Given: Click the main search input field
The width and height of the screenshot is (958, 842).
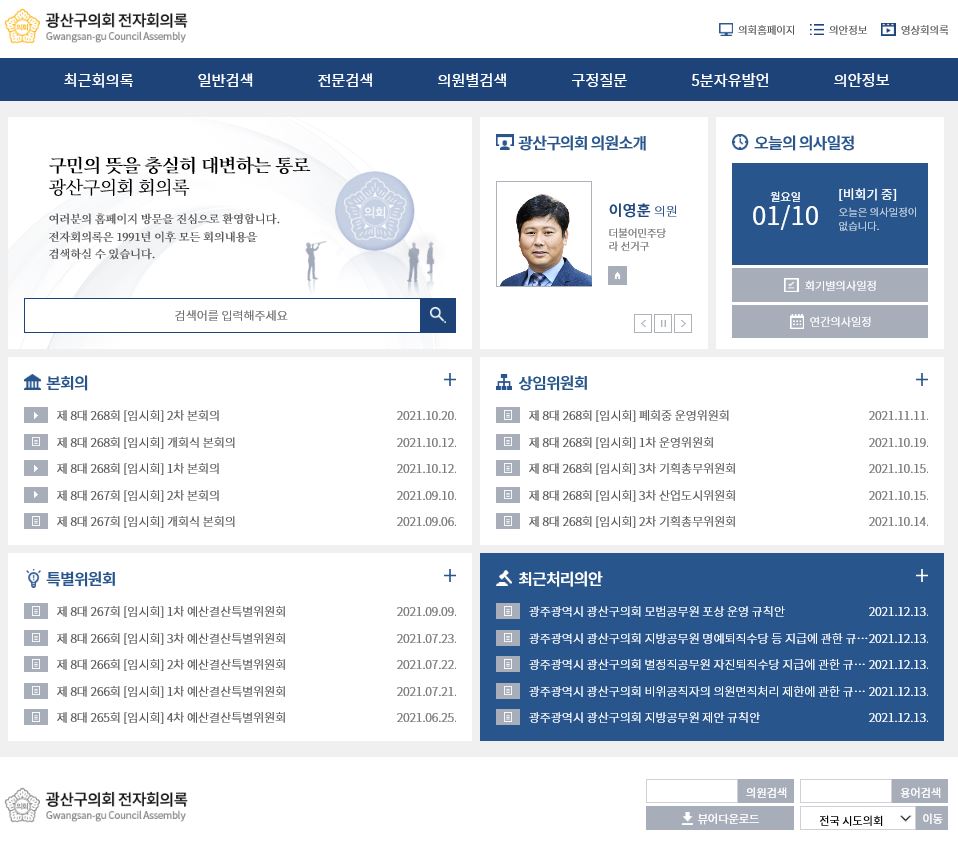Looking at the screenshot, I should tap(220, 315).
